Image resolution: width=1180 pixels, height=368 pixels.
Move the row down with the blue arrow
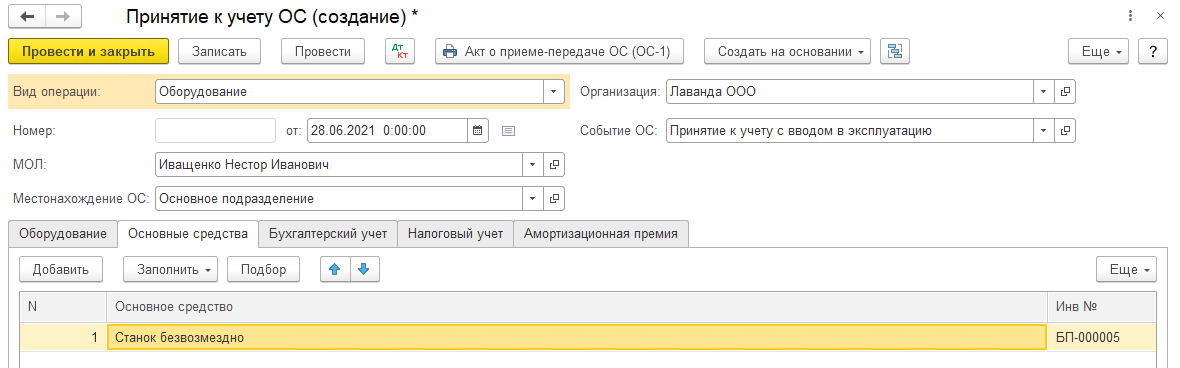click(x=364, y=269)
